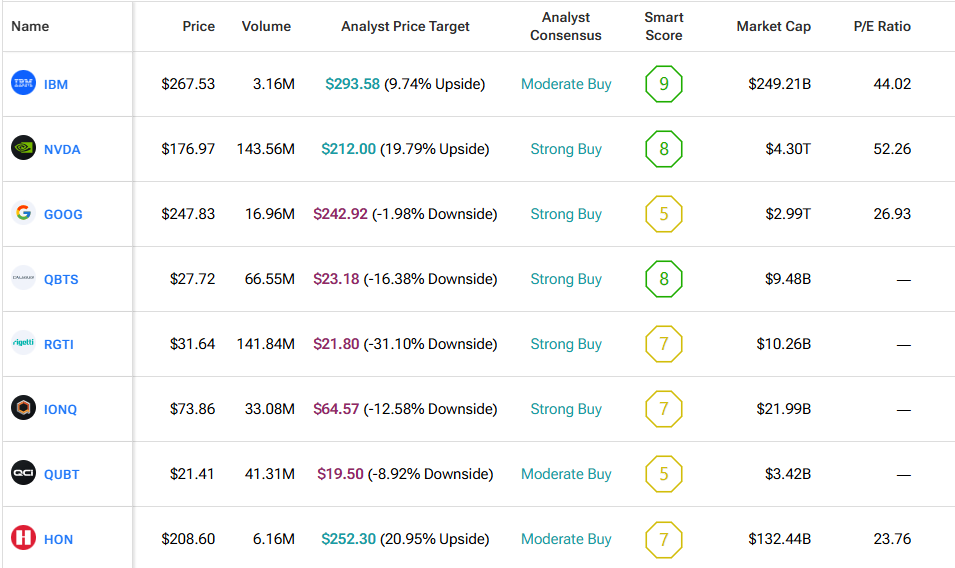Click RGTI's $21.80 price target
955x568 pixels.
tap(336, 344)
